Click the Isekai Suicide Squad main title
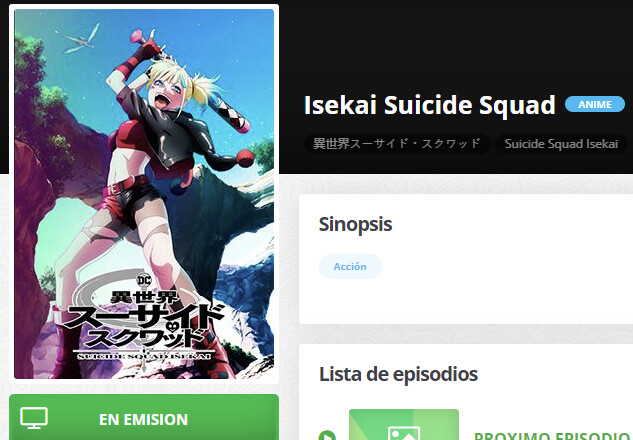 tap(430, 105)
